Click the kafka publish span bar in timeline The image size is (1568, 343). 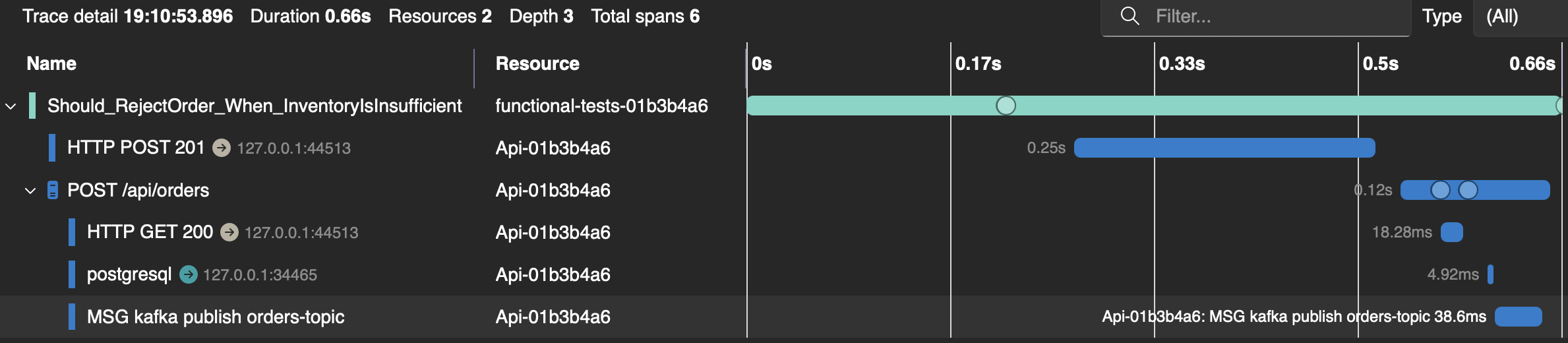pos(1518,317)
